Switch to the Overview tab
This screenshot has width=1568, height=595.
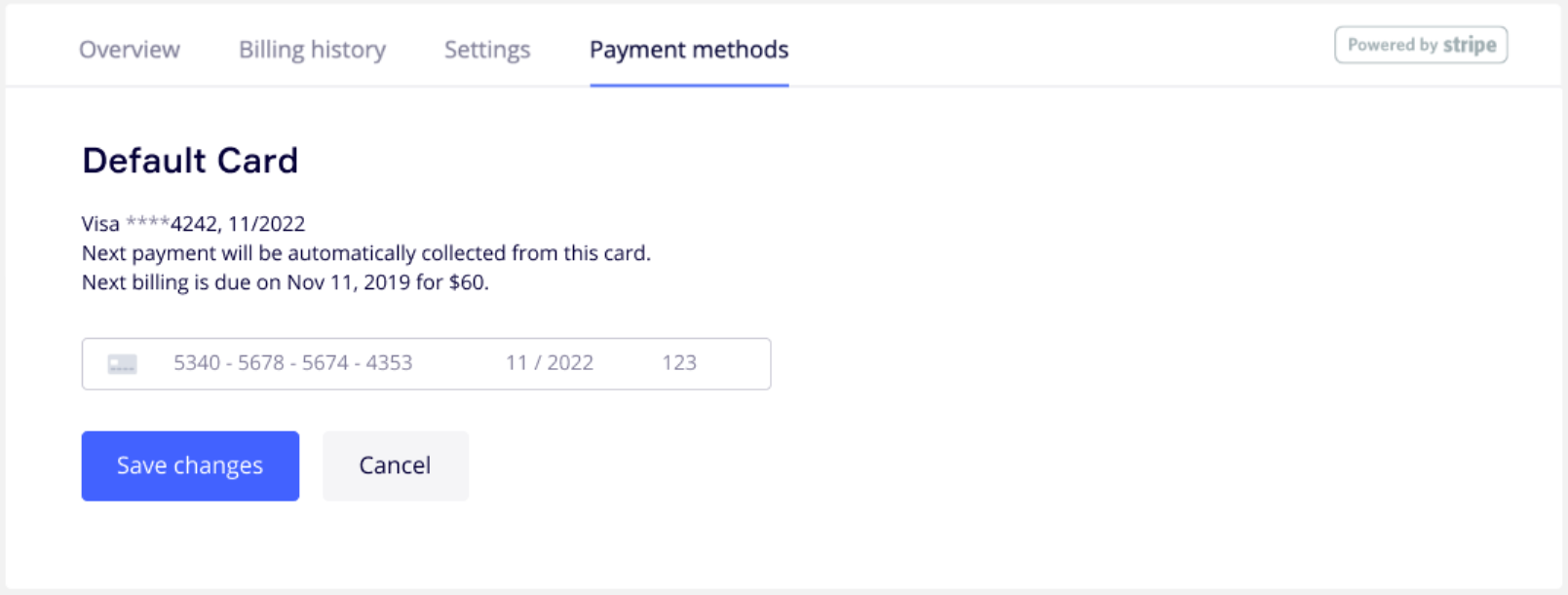tap(130, 49)
